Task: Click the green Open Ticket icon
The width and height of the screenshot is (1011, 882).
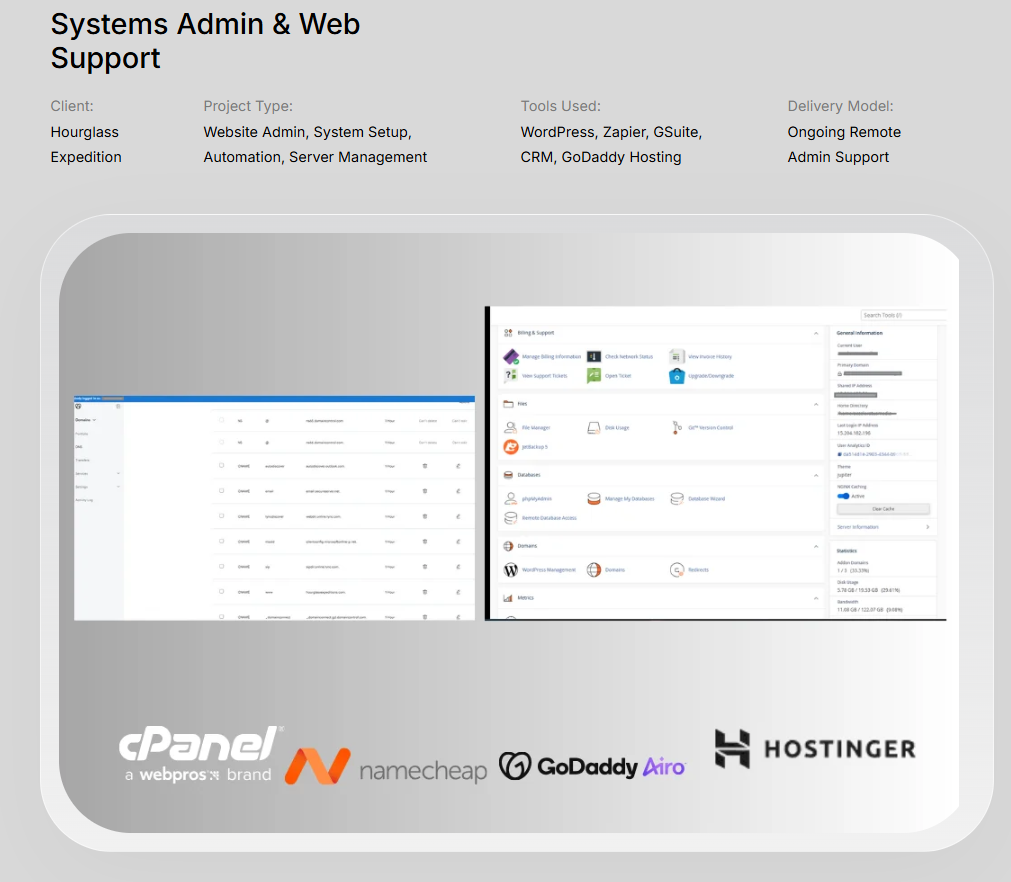Action: 594,375
